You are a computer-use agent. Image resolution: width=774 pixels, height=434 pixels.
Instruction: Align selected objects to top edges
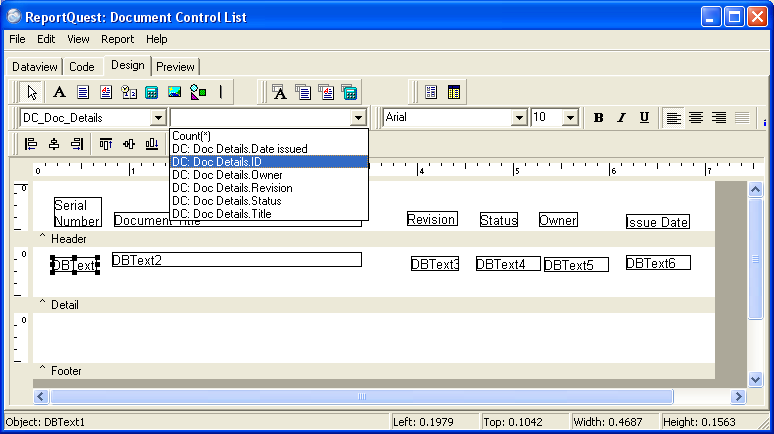tap(106, 144)
